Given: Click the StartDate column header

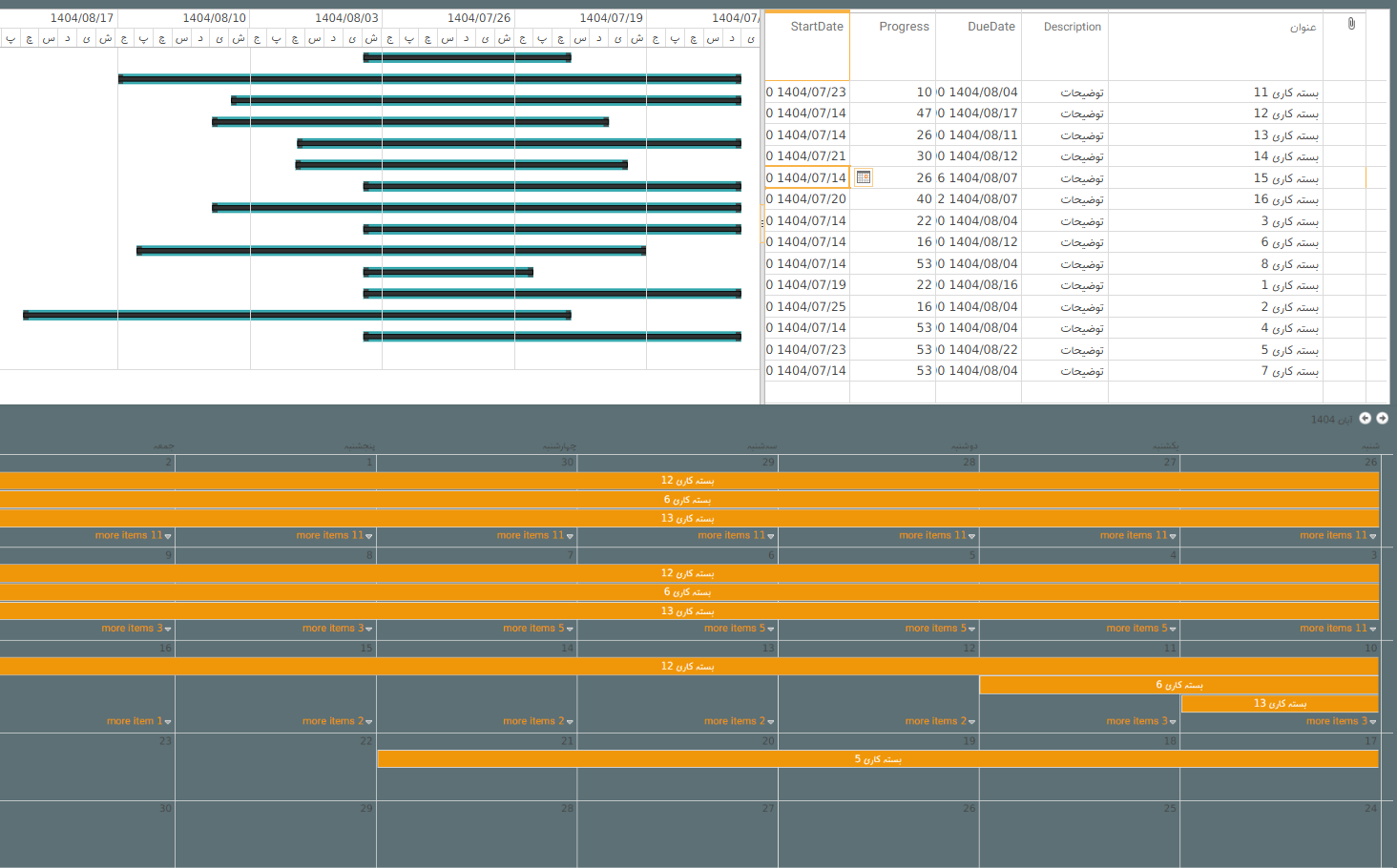Looking at the screenshot, I should pyautogui.click(x=816, y=27).
